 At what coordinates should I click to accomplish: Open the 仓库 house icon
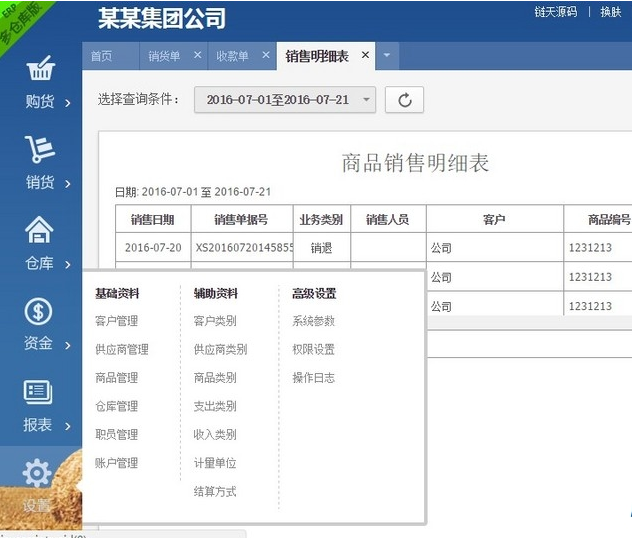coord(39,231)
